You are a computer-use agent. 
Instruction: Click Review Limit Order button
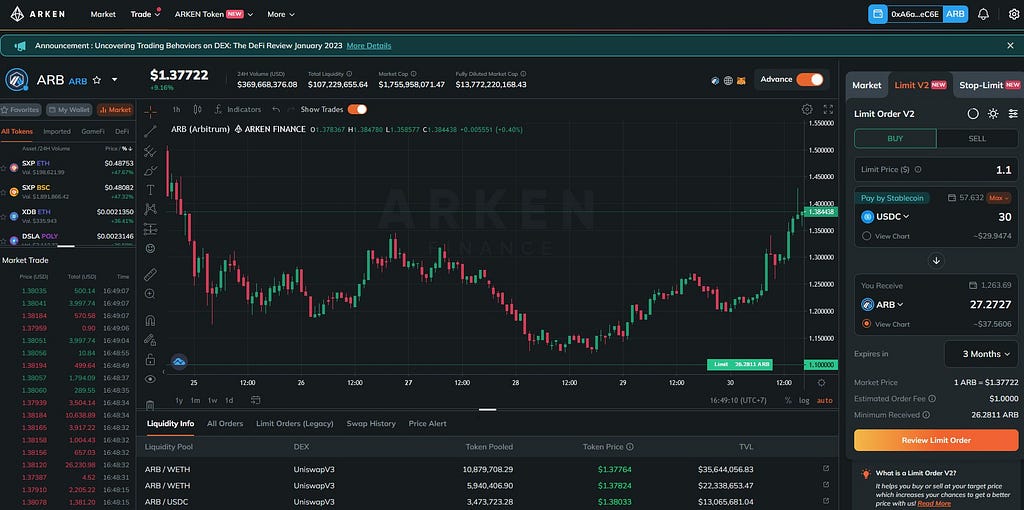[x=936, y=440]
